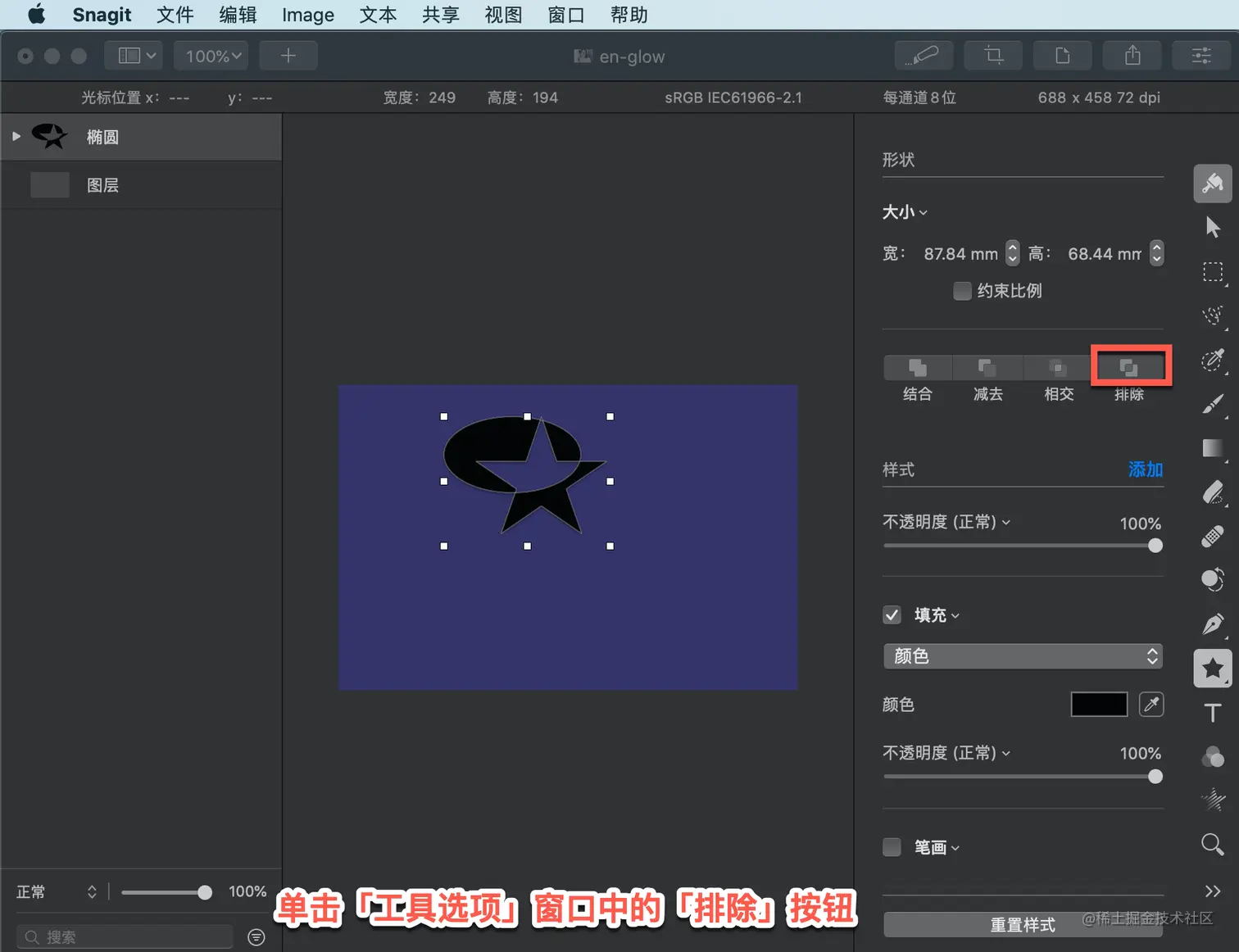Click the document icon in top toolbar
This screenshot has height=952, width=1239.
1063,56
